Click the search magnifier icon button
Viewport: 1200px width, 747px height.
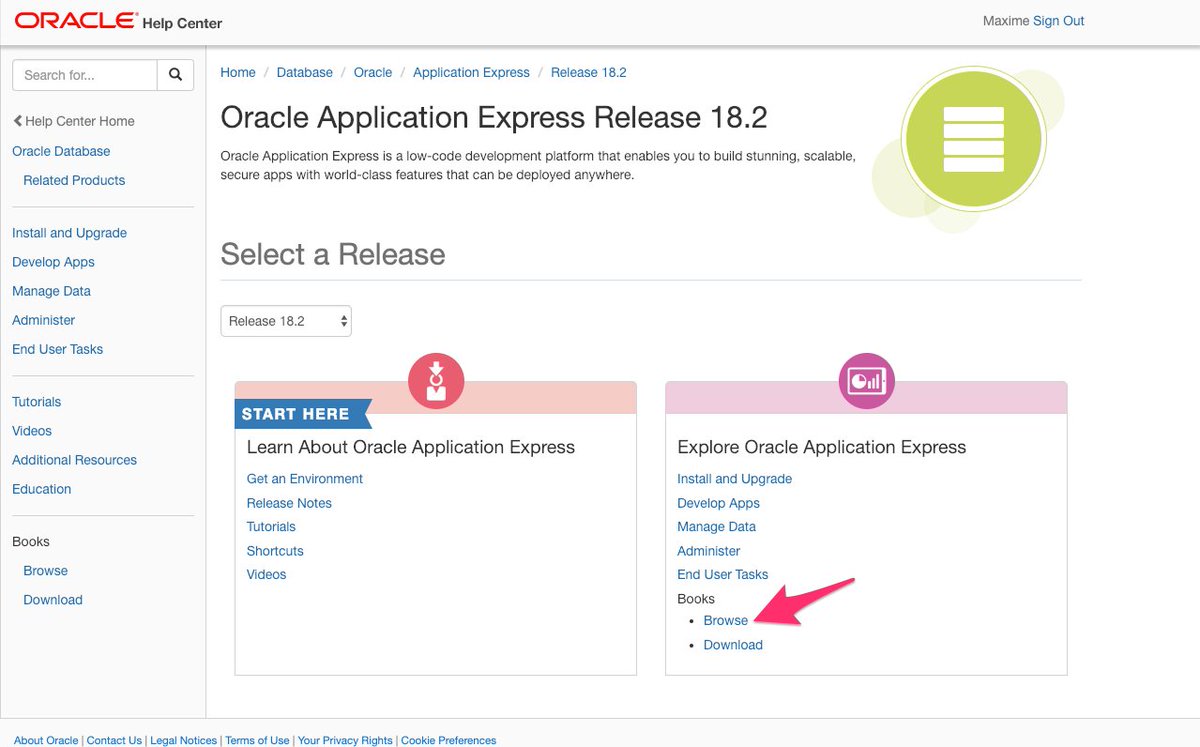[176, 75]
